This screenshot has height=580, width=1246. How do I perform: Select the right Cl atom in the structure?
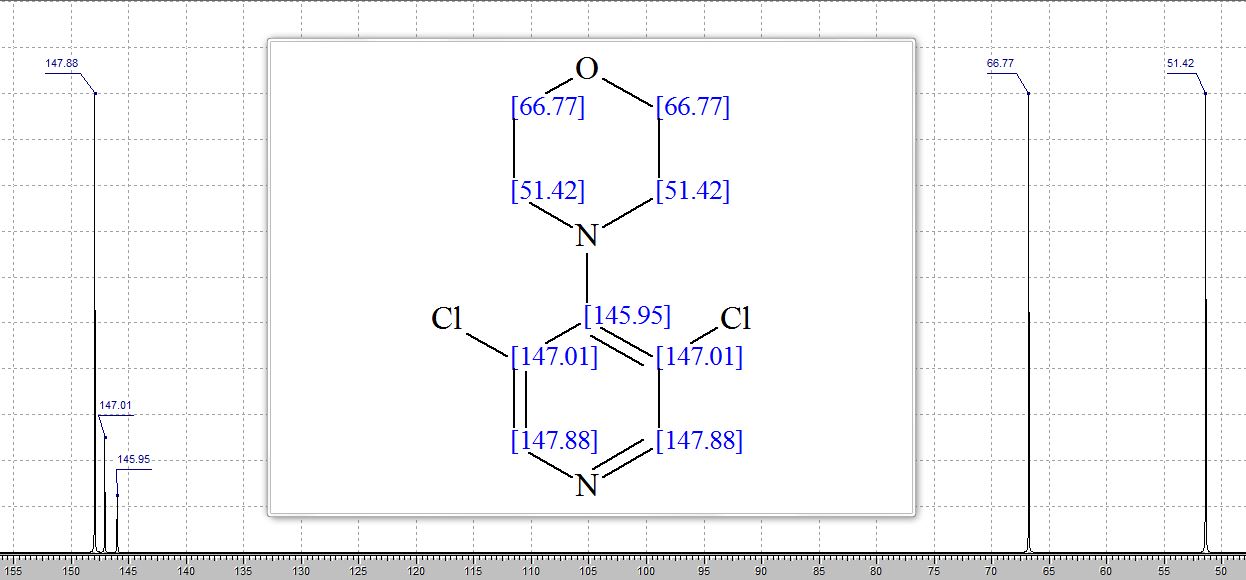[x=735, y=319]
